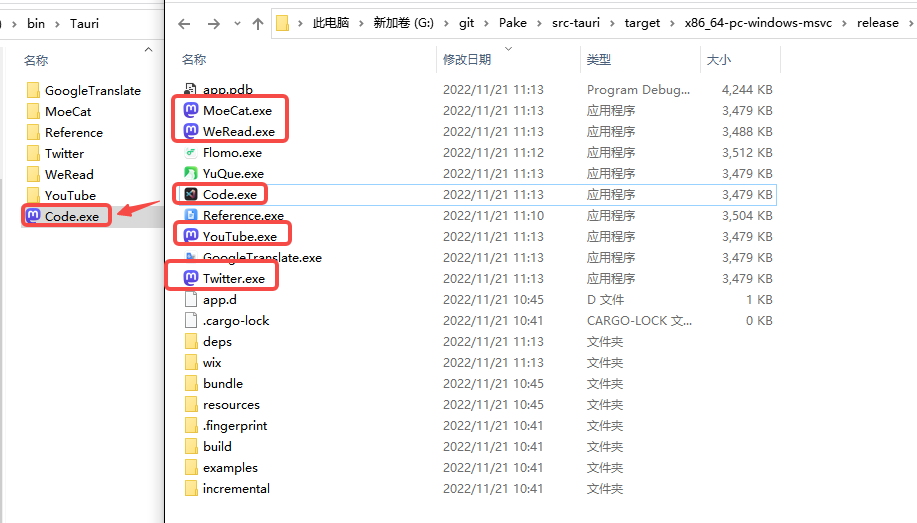Image resolution: width=917 pixels, height=523 pixels.
Task: Click the 'D 文件' type of app.d
Action: (x=605, y=300)
